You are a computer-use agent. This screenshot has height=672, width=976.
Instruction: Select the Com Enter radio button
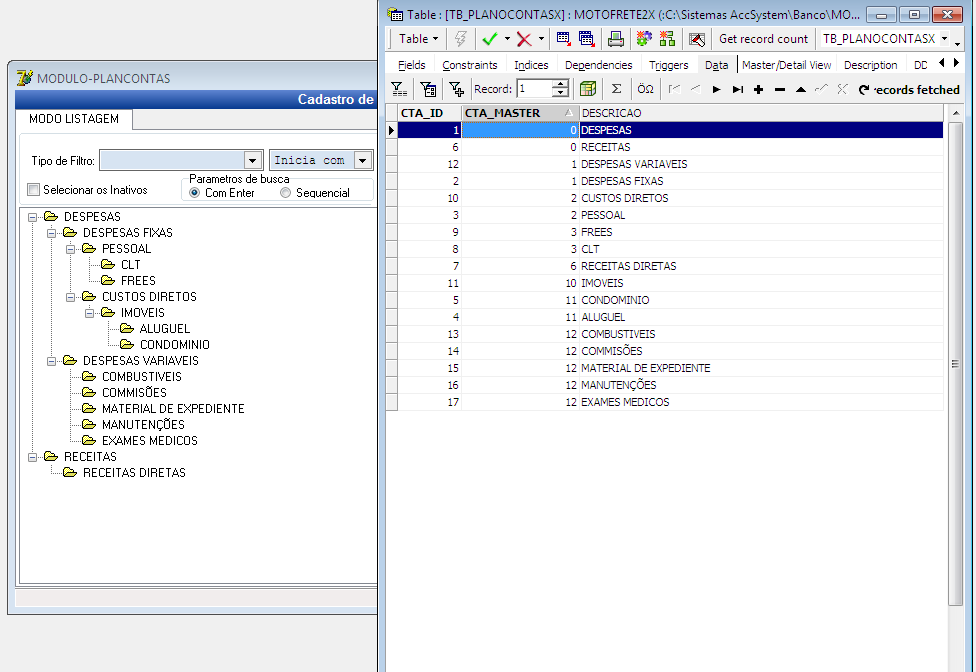(x=195, y=193)
